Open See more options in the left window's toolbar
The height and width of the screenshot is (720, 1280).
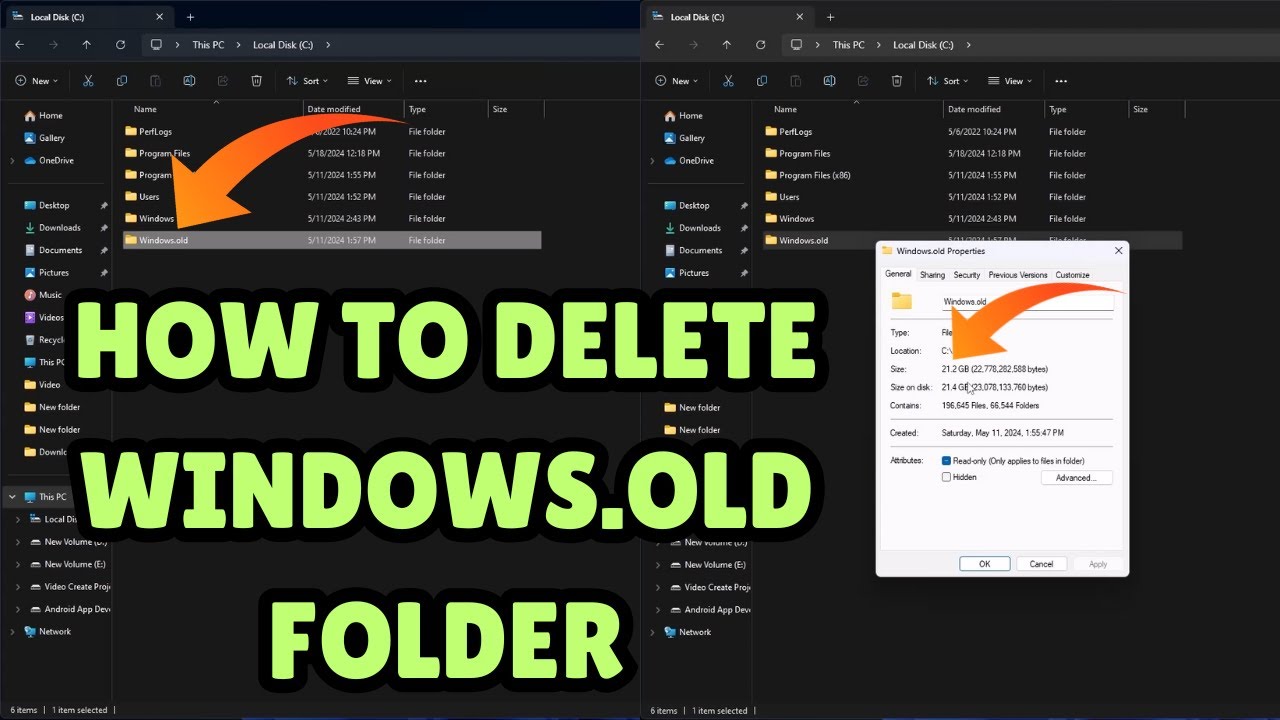click(420, 81)
